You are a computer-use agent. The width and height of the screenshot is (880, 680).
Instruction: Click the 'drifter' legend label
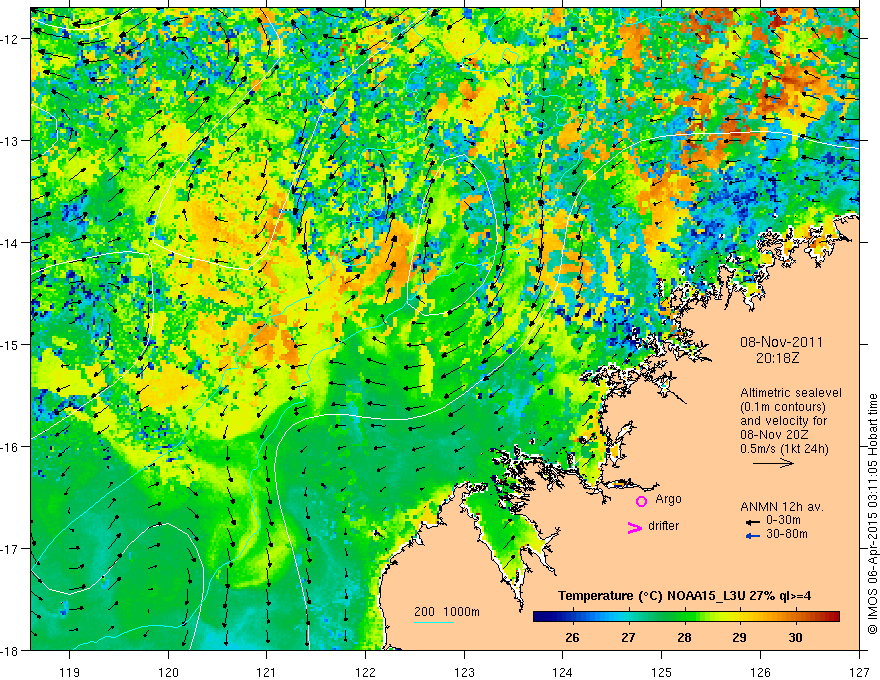(x=663, y=526)
